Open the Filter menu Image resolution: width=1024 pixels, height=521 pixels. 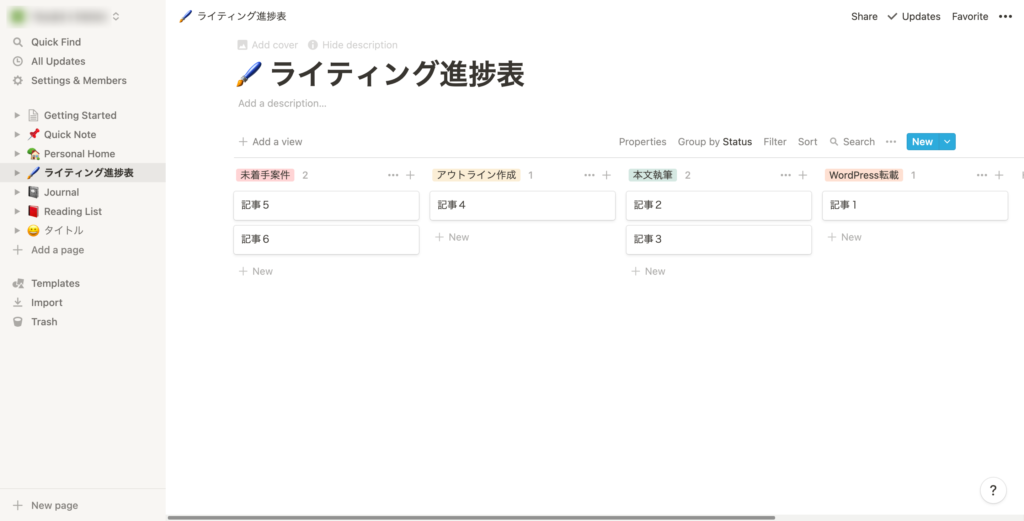pos(775,142)
